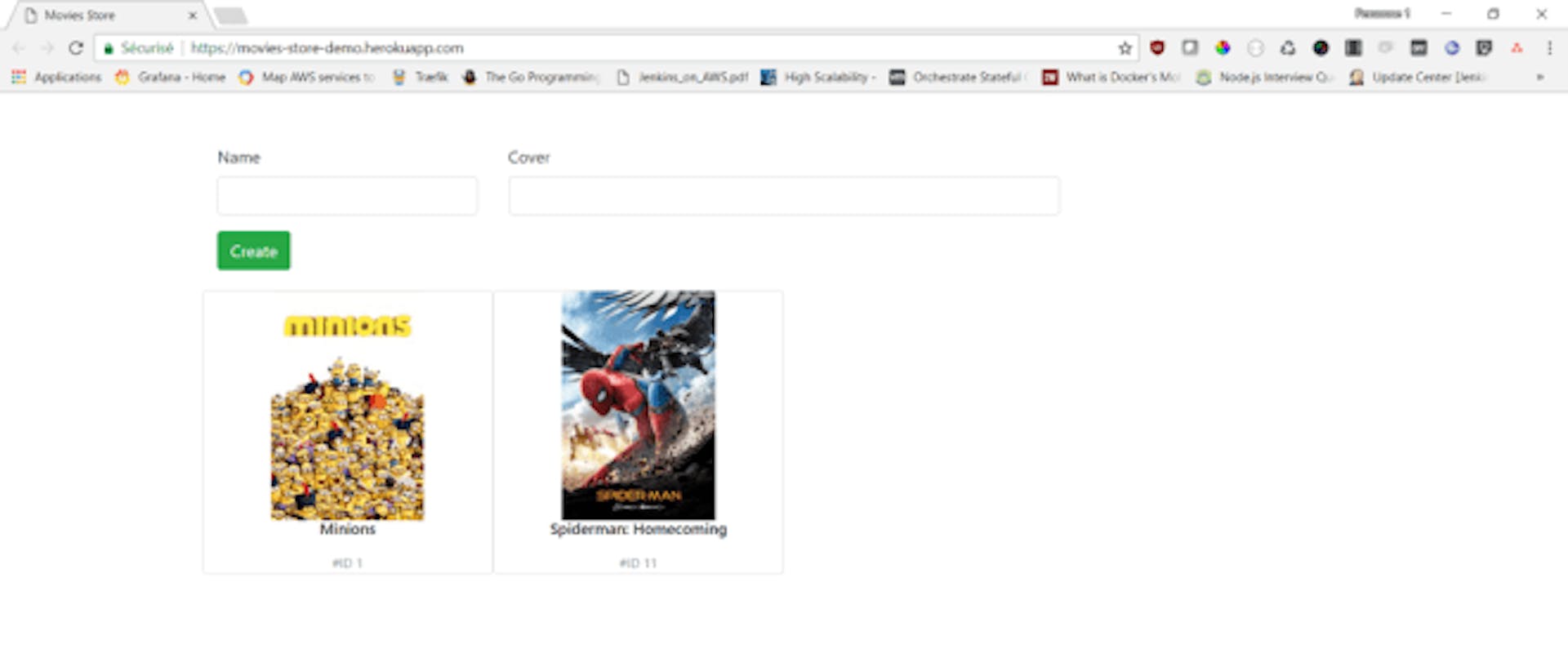1568x658 pixels.
Task: Focus the address bar URL
Action: tap(327, 48)
